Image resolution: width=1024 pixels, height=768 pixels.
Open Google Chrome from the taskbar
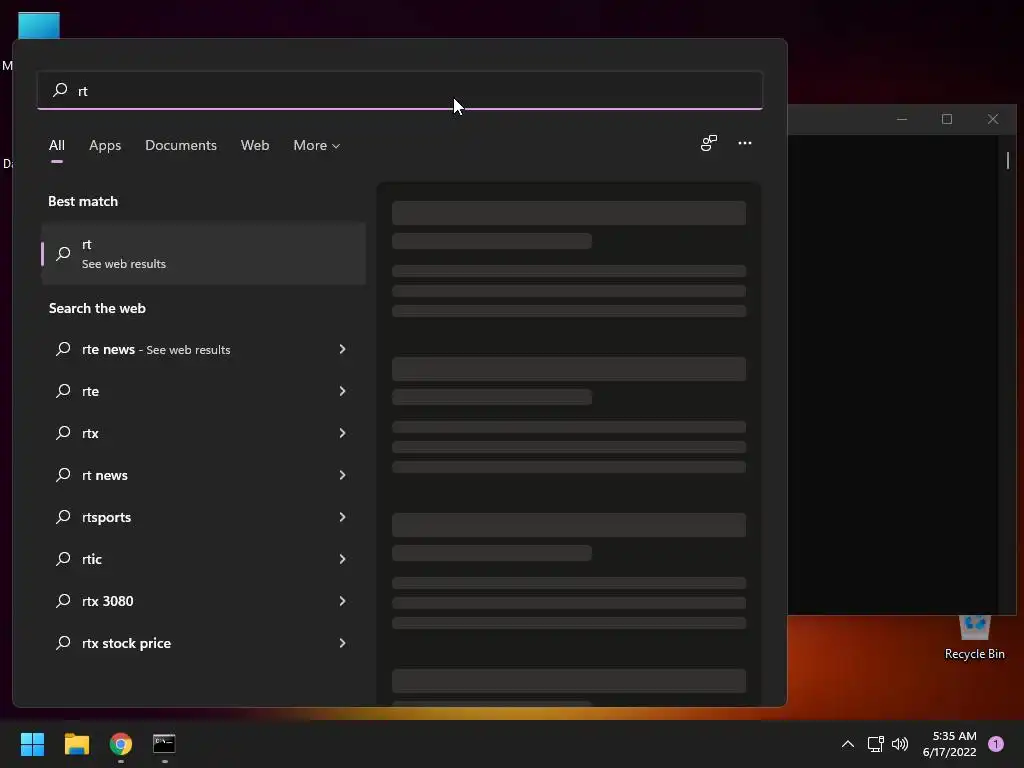tap(121, 744)
